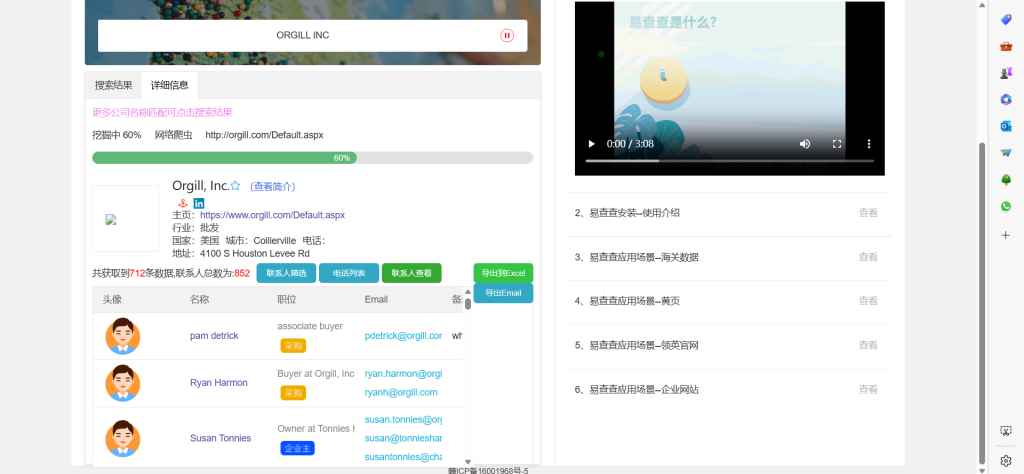Screen dimensions: 1024x474
Task: Open the WhatsApp icon in browser sidebar
Action: click(1006, 206)
